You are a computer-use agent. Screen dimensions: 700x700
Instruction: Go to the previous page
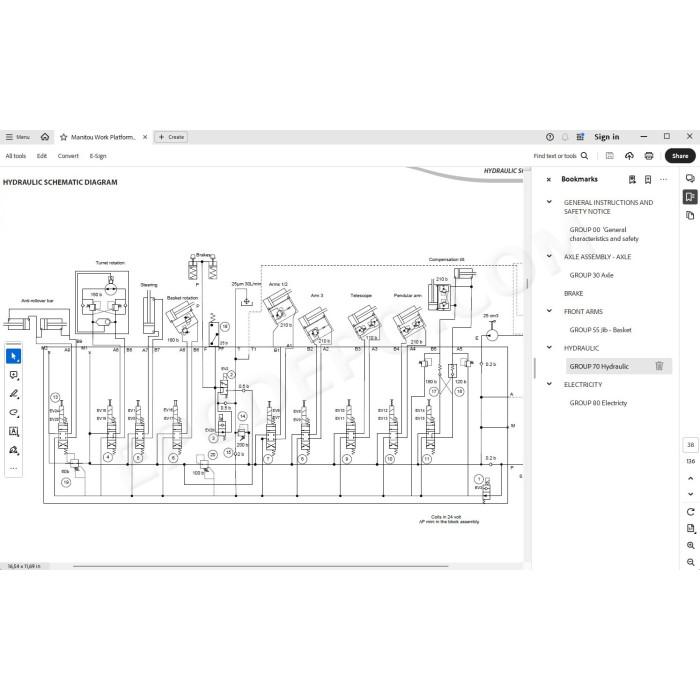(x=690, y=478)
